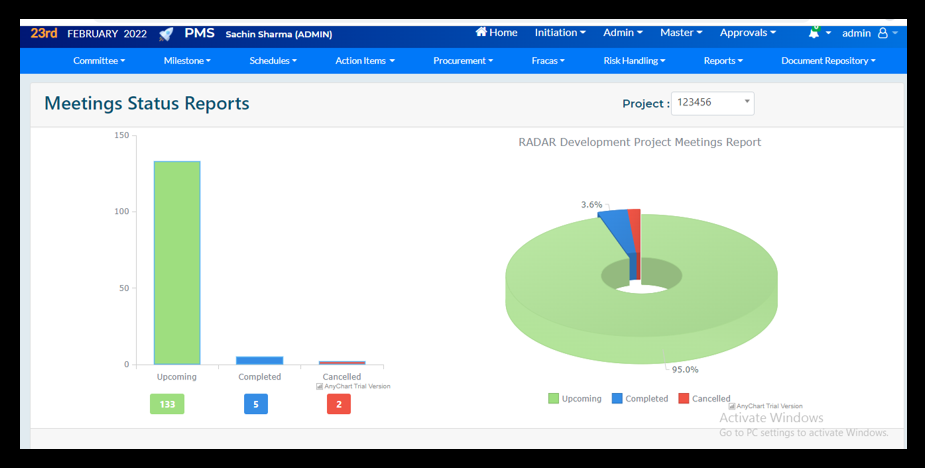Click the blue 5 completed count button
This screenshot has height=468, width=925.
(x=256, y=404)
